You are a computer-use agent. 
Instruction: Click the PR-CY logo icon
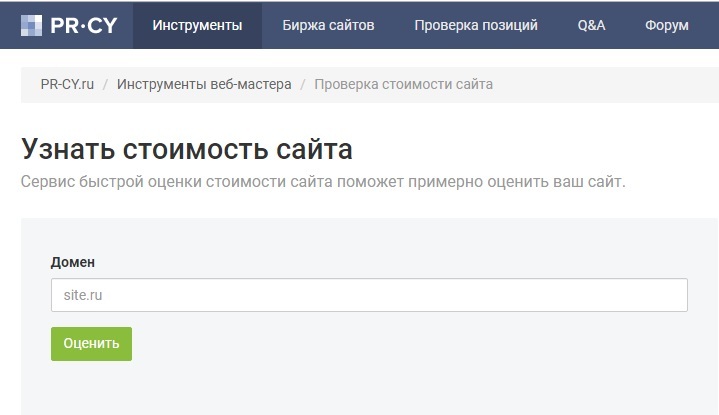[x=31, y=25]
